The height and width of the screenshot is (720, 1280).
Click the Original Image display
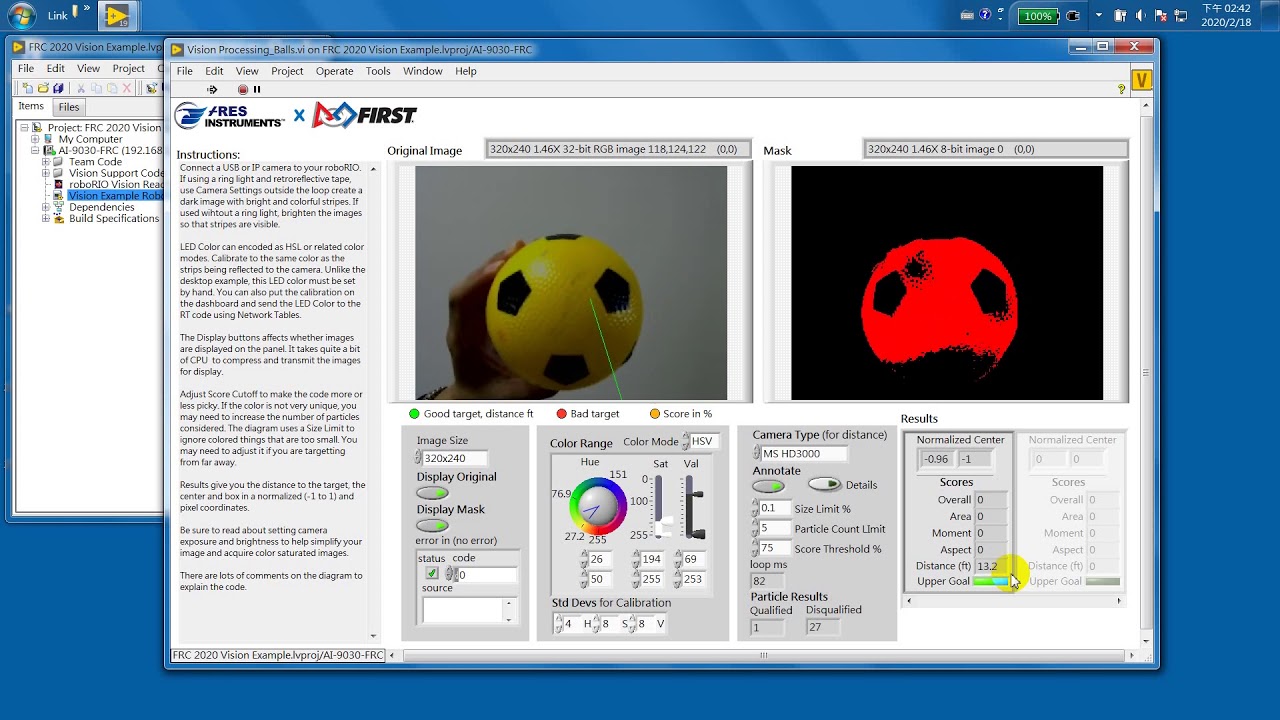click(x=571, y=283)
